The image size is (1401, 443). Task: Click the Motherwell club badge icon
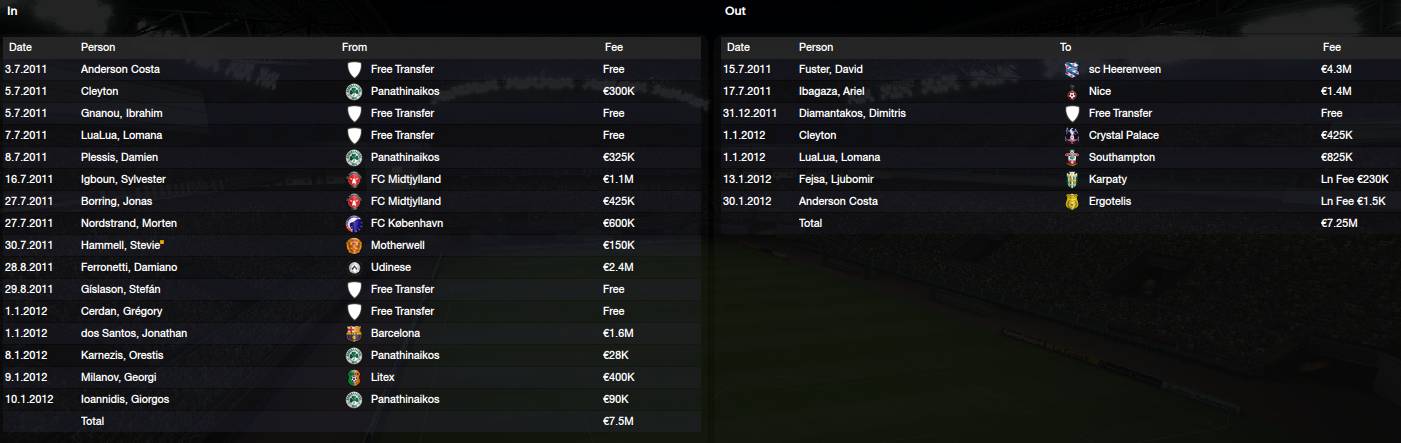pos(353,245)
